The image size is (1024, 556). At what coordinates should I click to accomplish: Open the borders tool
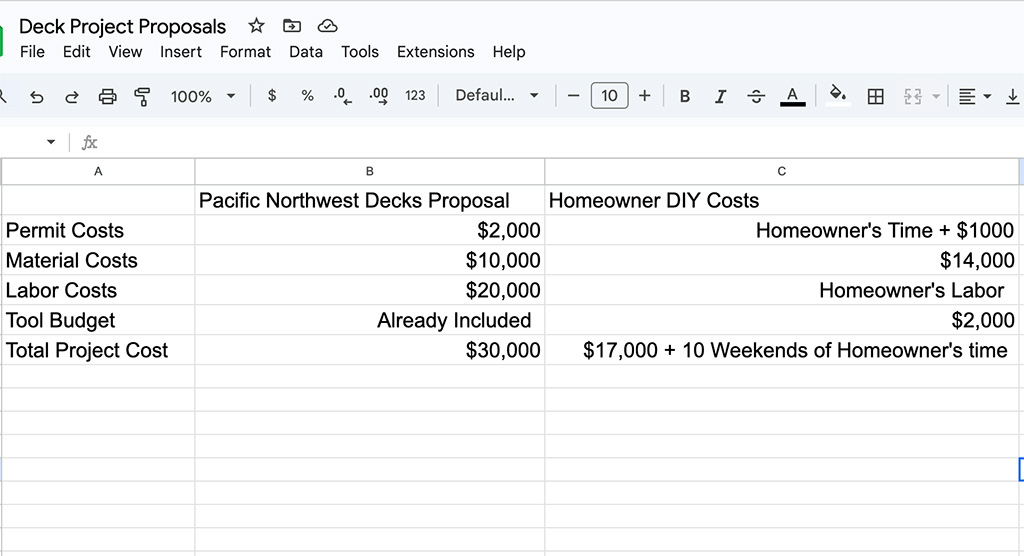click(875, 97)
